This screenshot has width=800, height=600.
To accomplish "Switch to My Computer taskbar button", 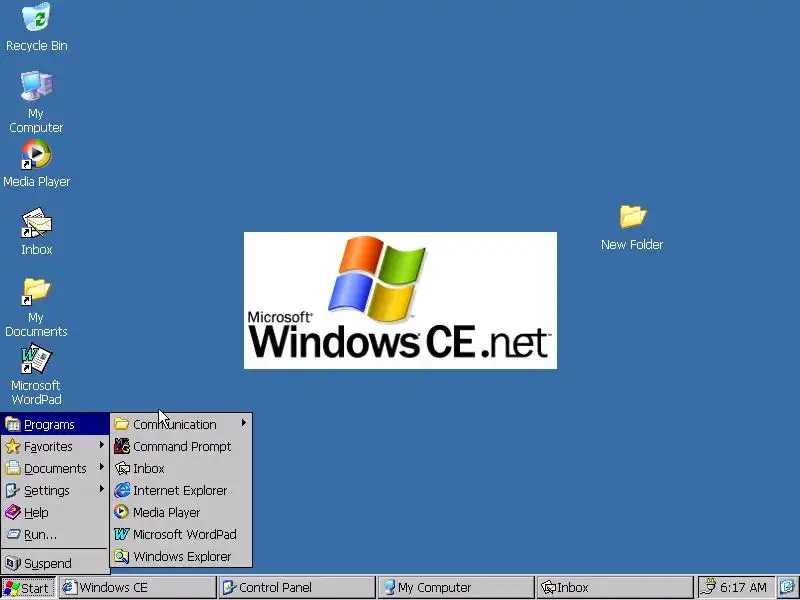I will tap(456, 588).
